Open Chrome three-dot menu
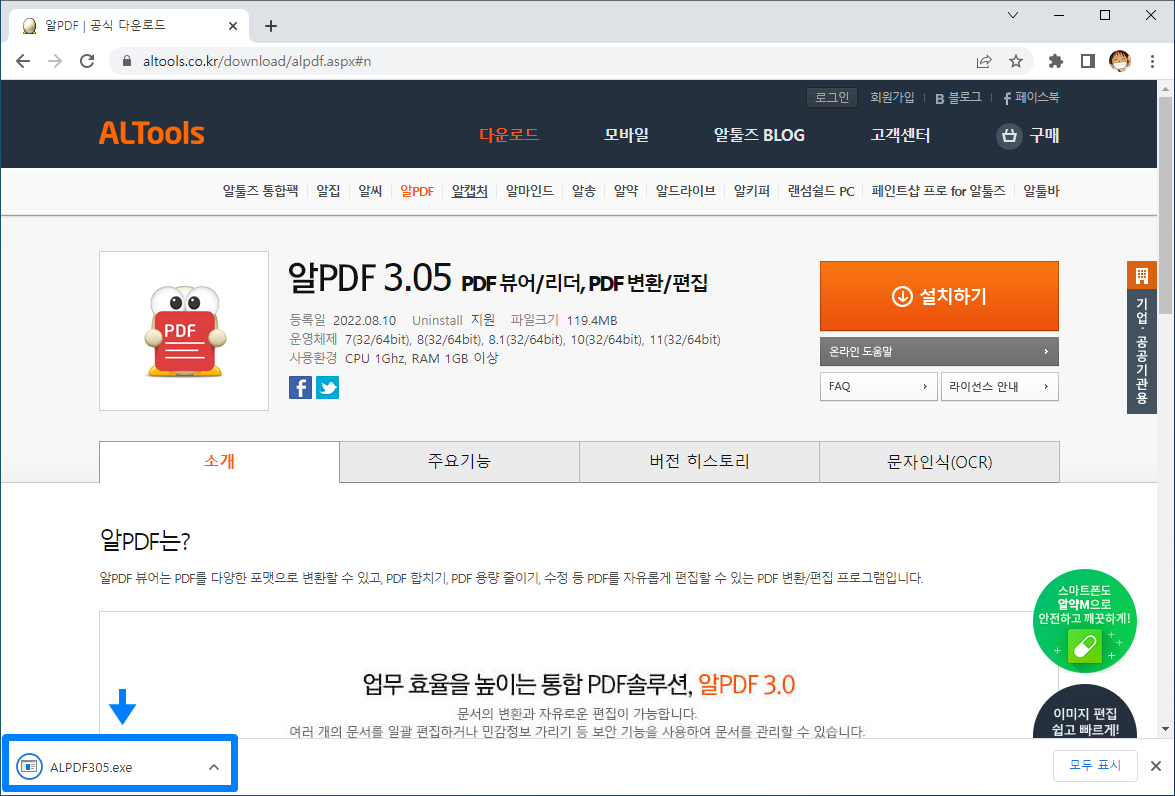The image size is (1175, 796). (x=1152, y=61)
